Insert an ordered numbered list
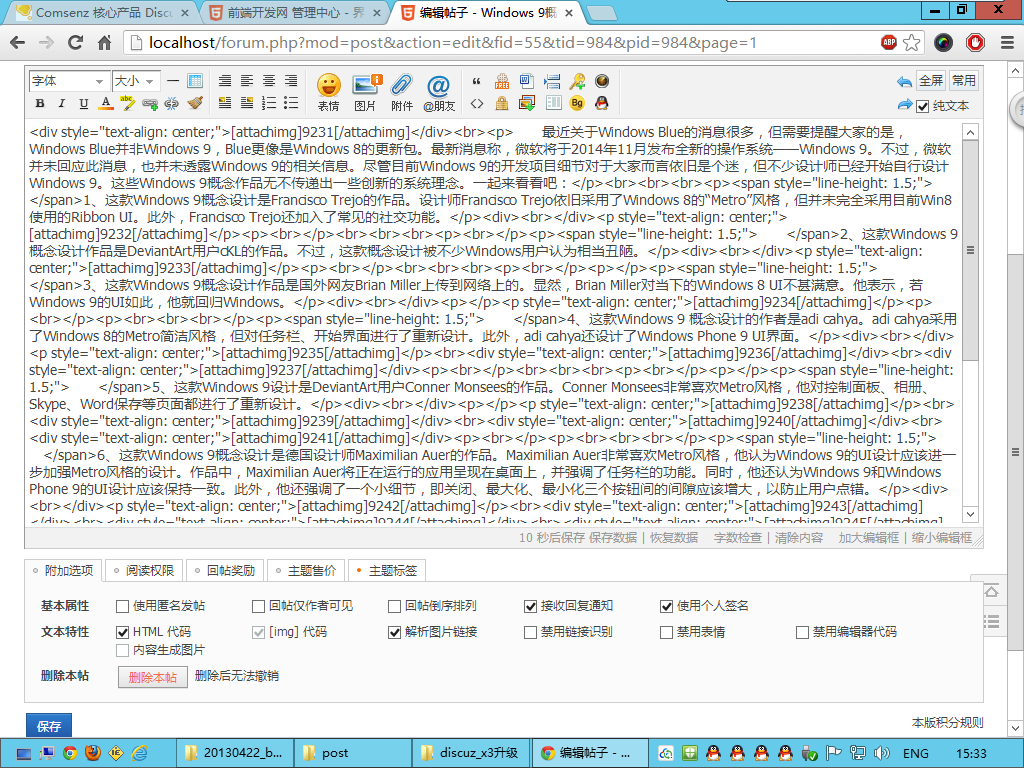The image size is (1024, 768). tap(269, 103)
